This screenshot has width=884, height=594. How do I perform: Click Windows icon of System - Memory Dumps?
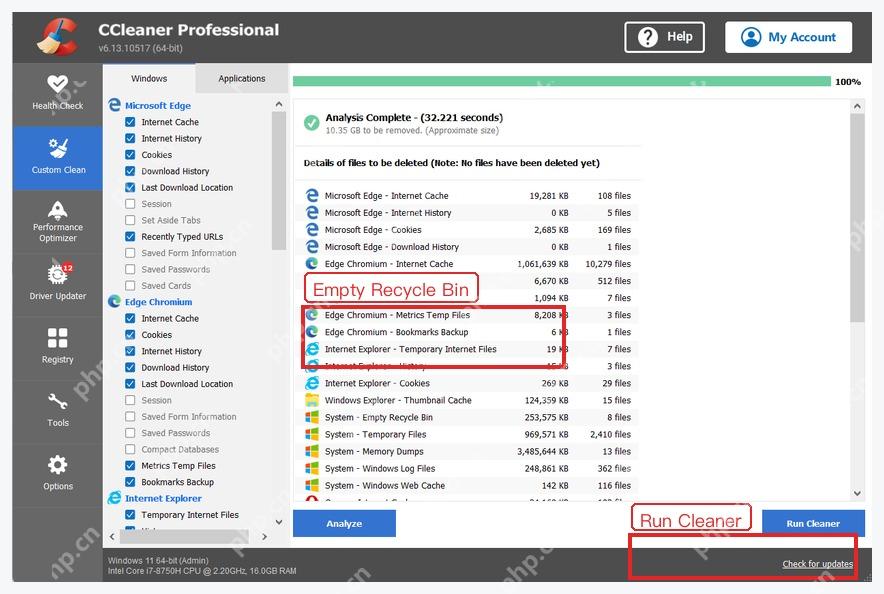312,451
